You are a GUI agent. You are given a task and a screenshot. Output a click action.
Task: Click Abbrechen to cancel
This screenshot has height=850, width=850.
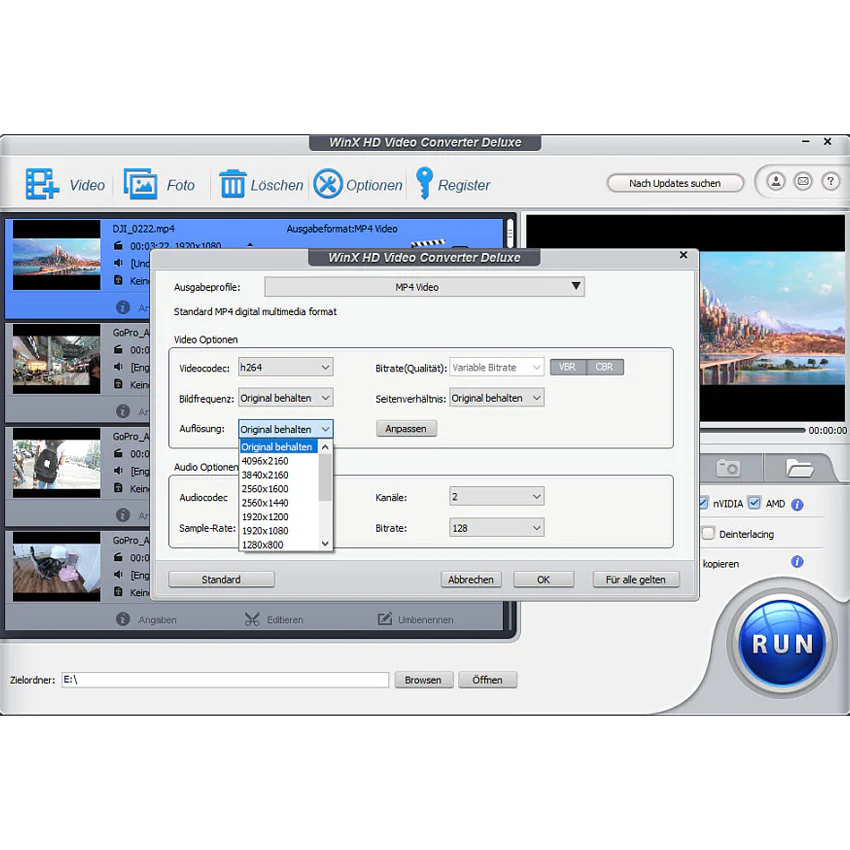coord(471,579)
